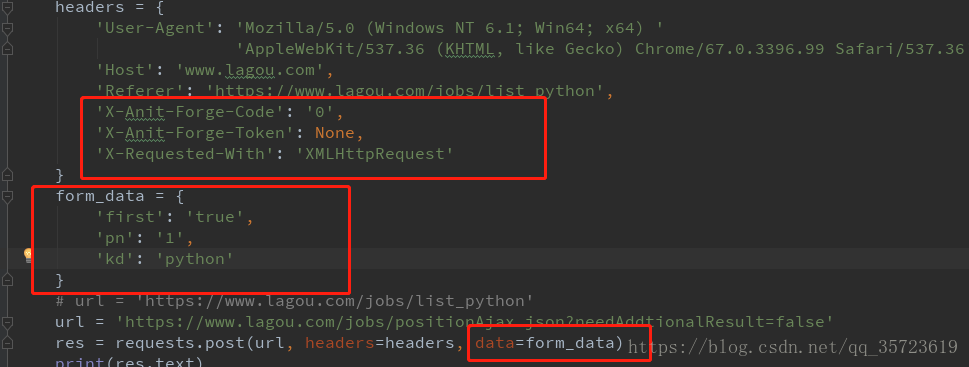Click the 'headers' variable in 'headers = {'
The image size is (969, 367).
(90, 7)
